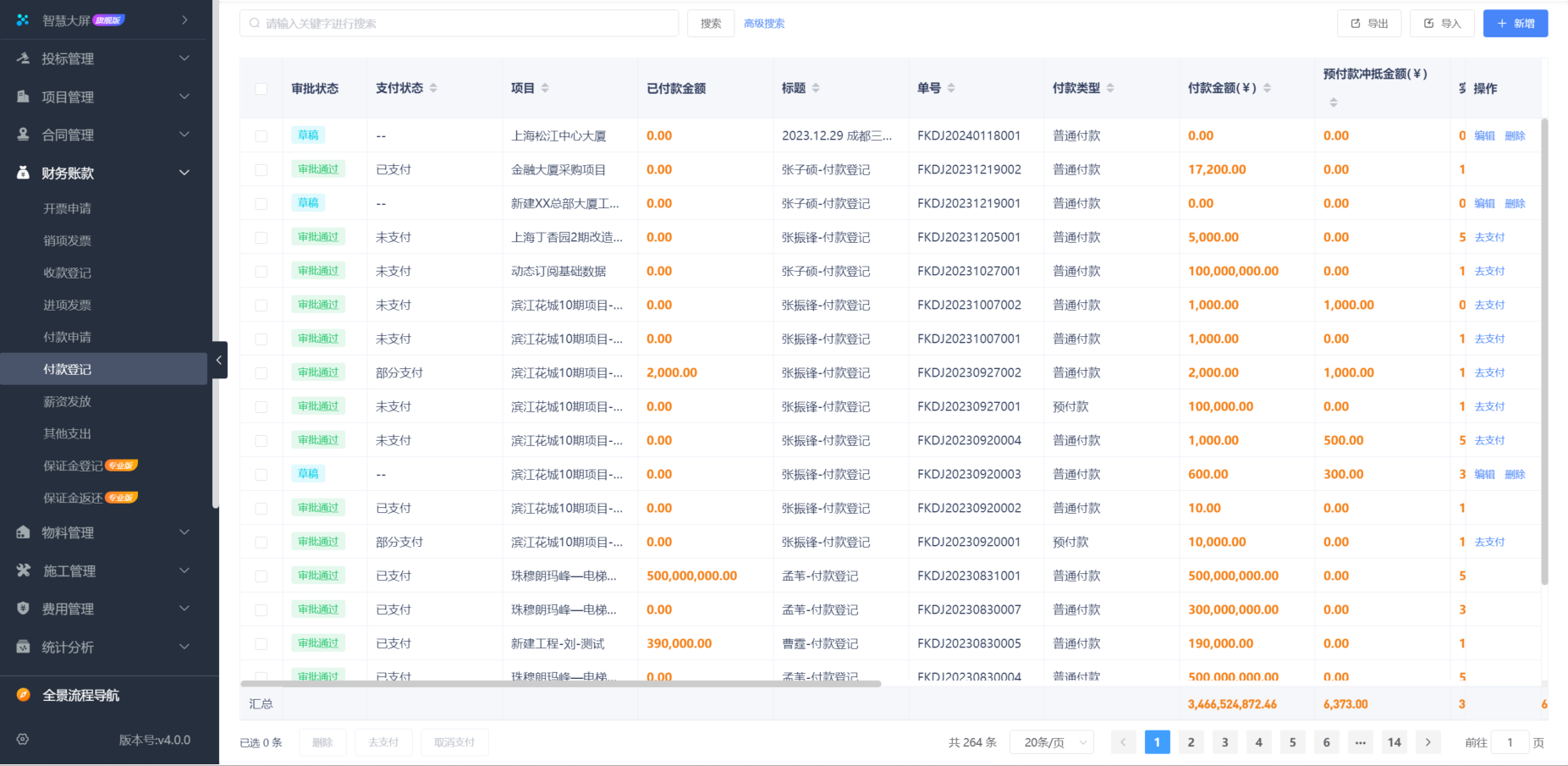Click the 高级搜索 advanced search link
1568x766 pixels.
(763, 23)
